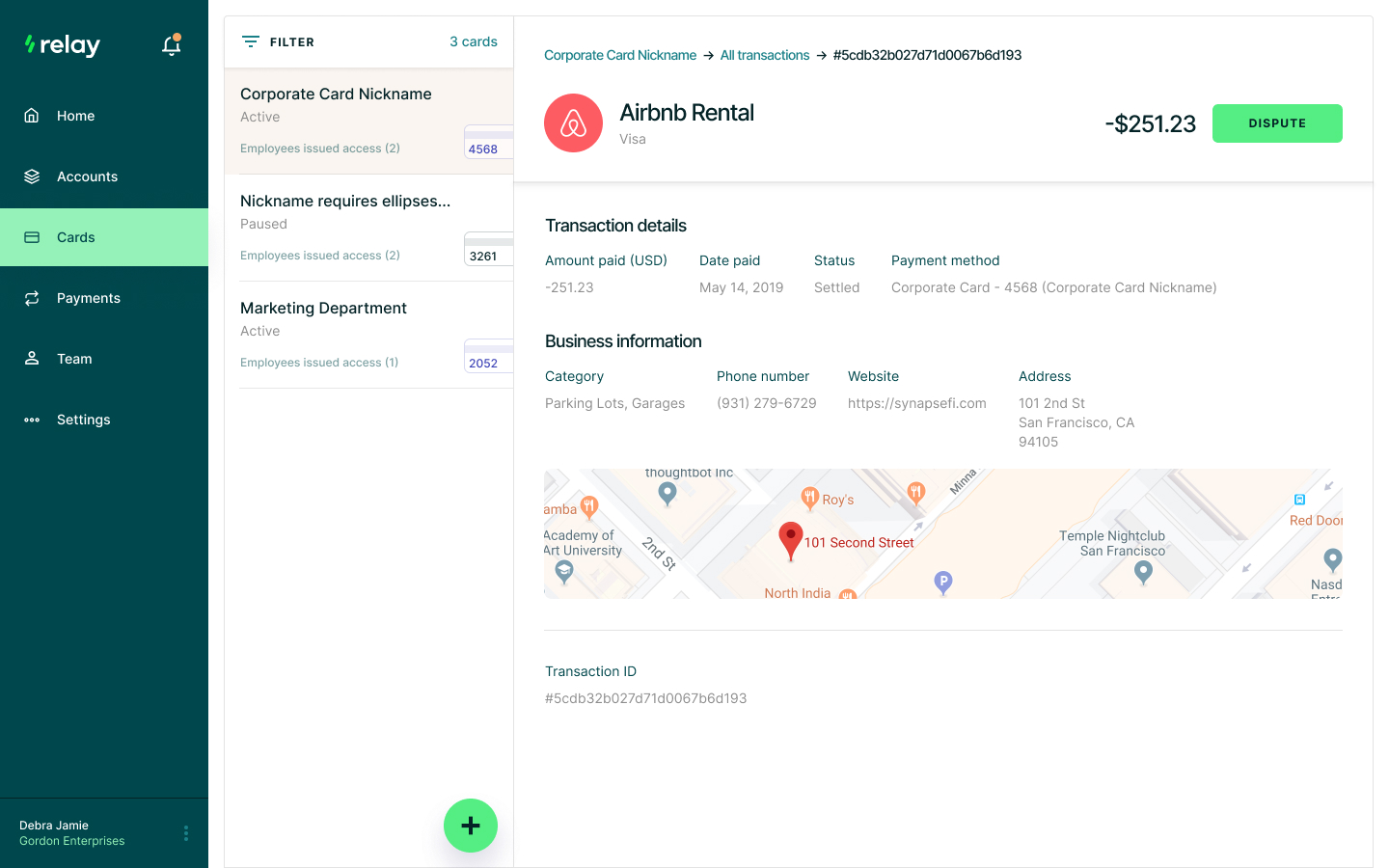Click the purple parking map marker
This screenshot has height=868, width=1389.
[x=943, y=582]
